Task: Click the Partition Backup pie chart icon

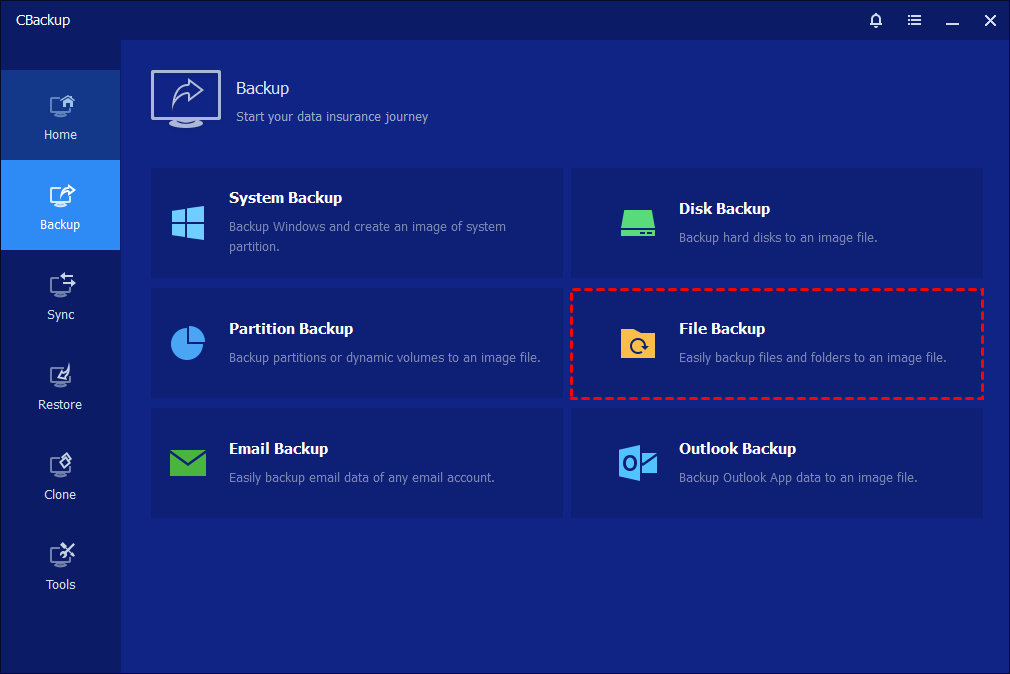Action: pos(188,342)
